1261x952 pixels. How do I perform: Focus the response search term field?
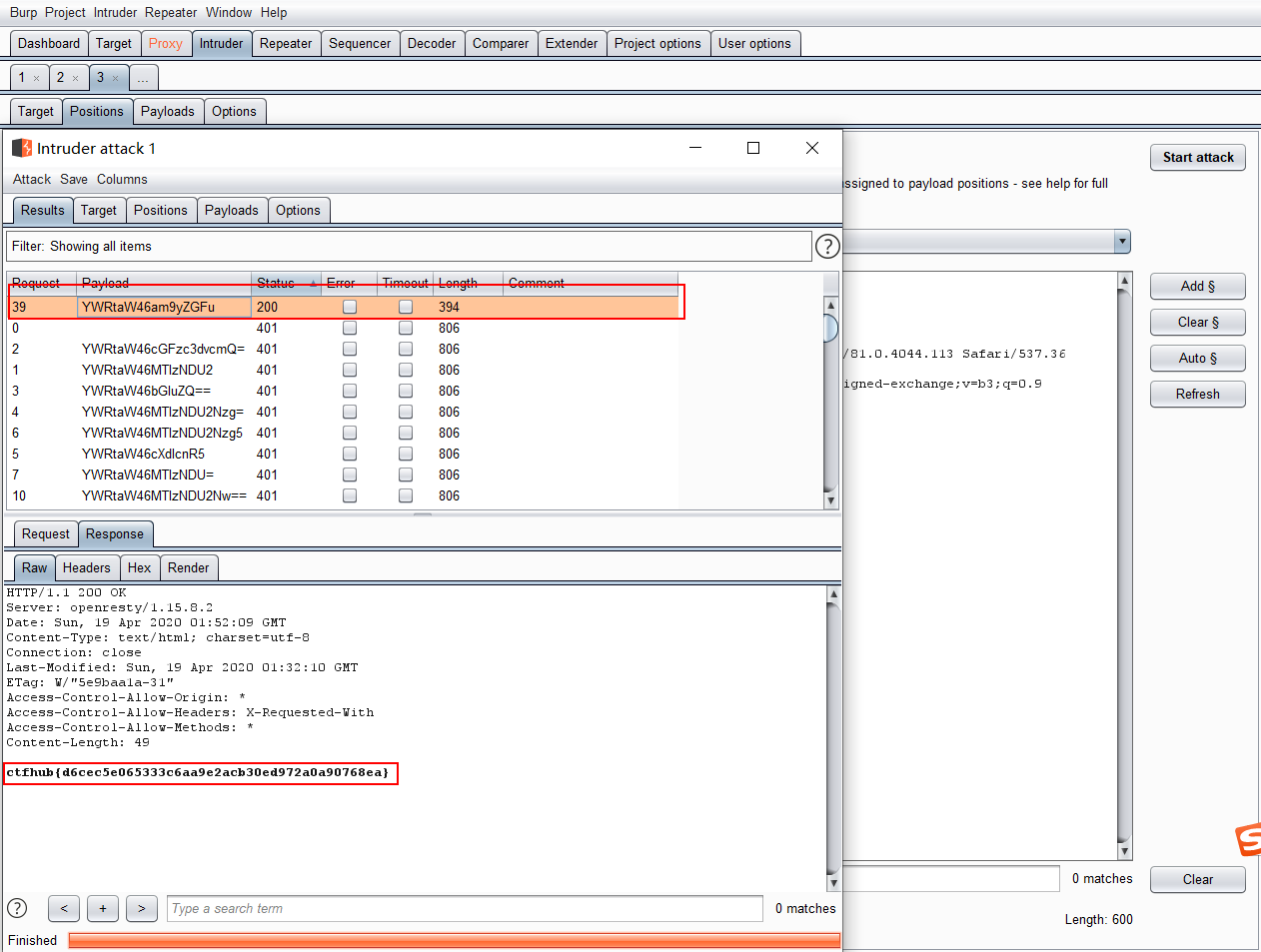pos(465,908)
